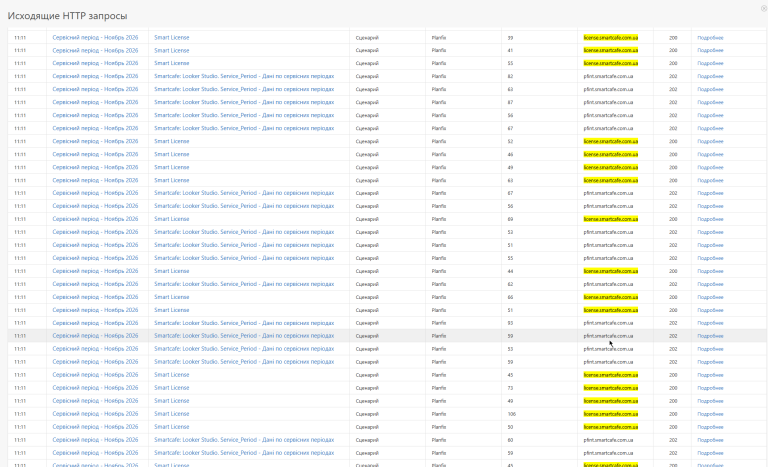This screenshot has height=467, width=768.
Task: Open Подробнее link in row with value 106
Action: (x=710, y=414)
